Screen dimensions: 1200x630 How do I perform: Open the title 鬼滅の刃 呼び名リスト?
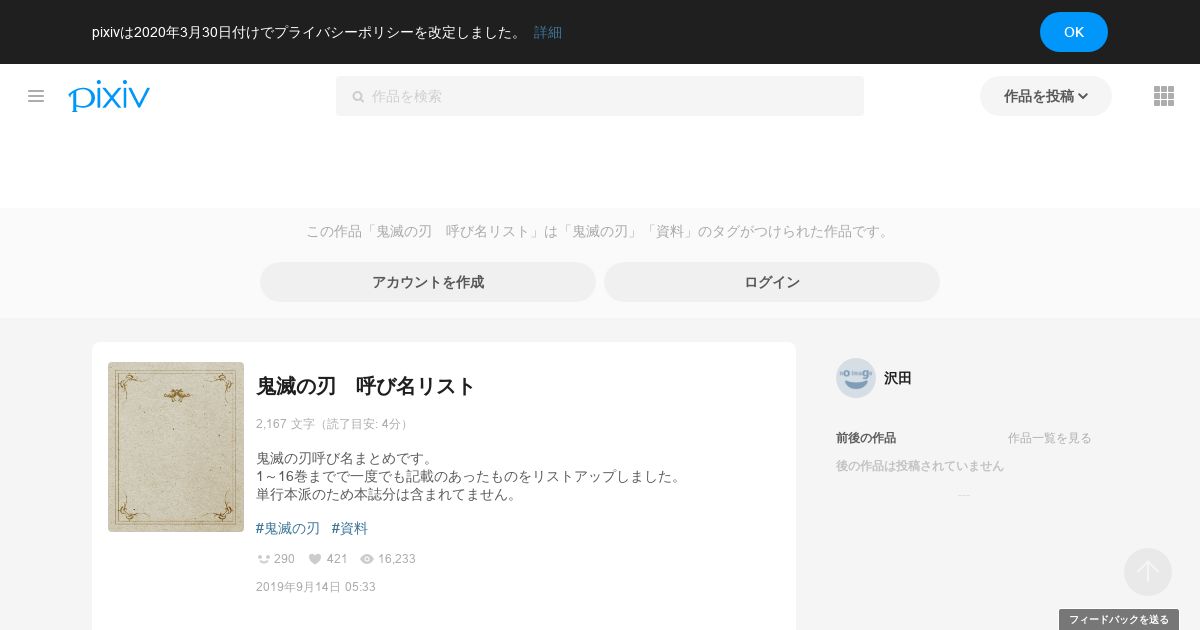pos(366,386)
